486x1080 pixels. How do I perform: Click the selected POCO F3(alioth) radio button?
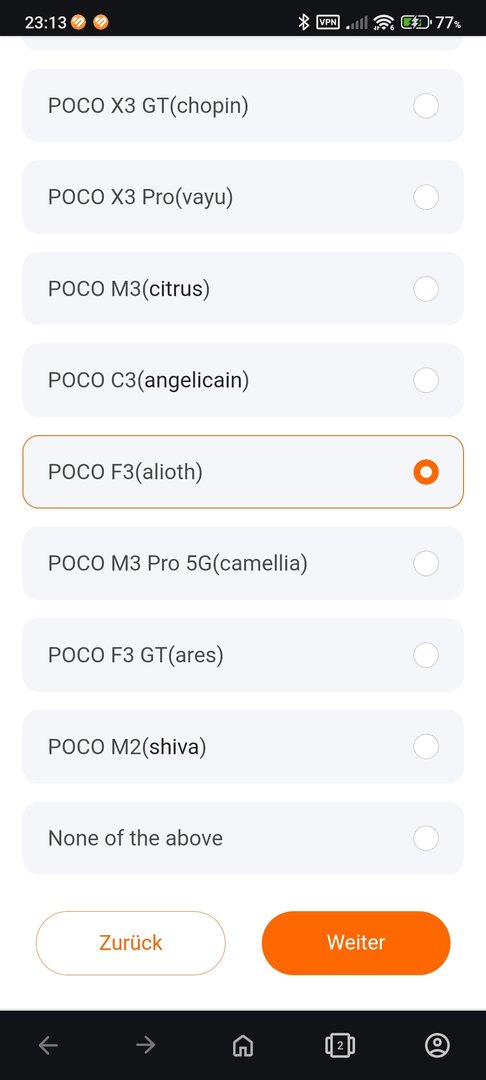point(426,472)
